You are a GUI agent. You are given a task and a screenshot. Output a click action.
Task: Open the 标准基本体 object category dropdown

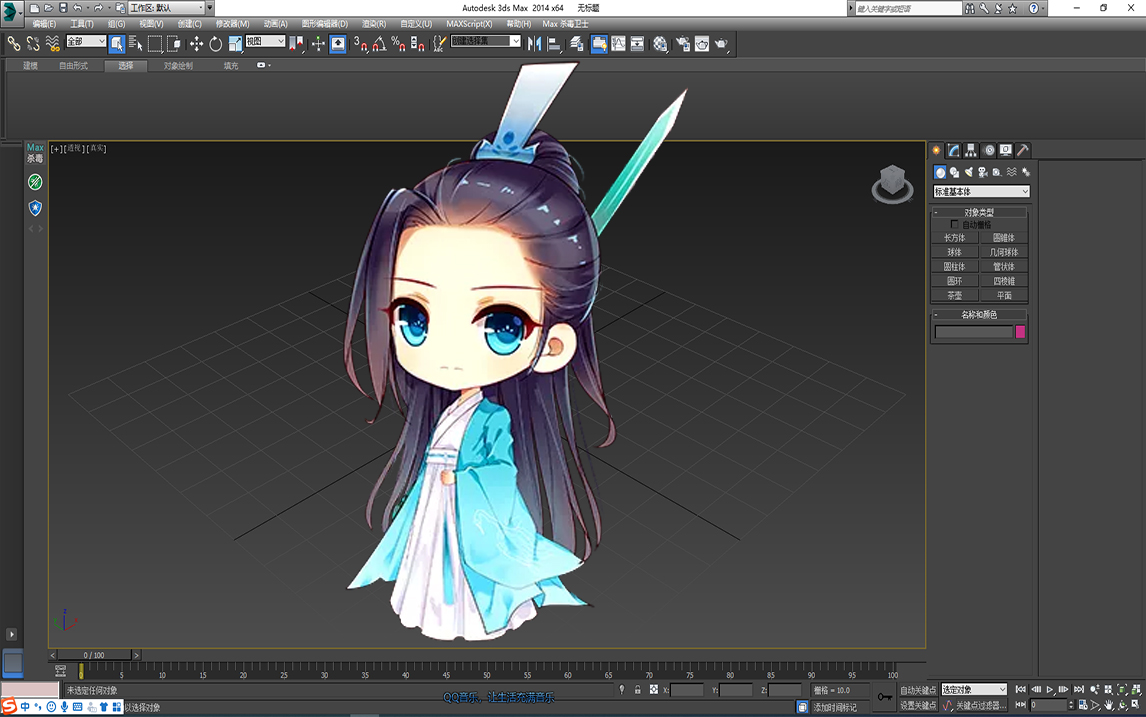[981, 191]
